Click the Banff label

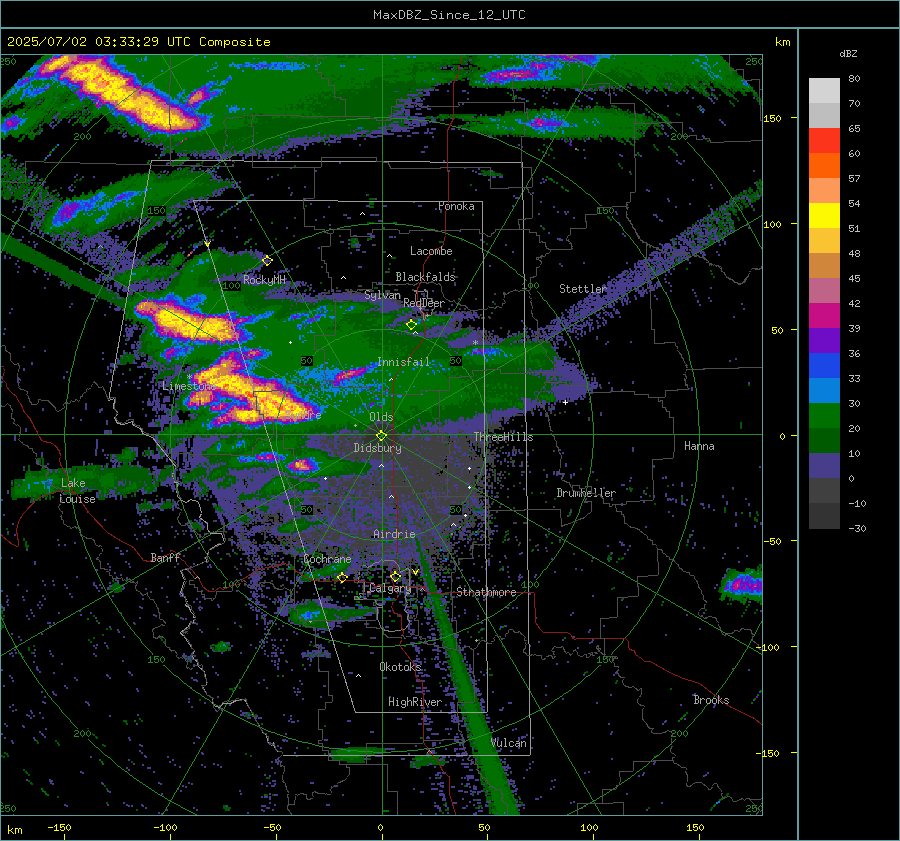(165, 557)
